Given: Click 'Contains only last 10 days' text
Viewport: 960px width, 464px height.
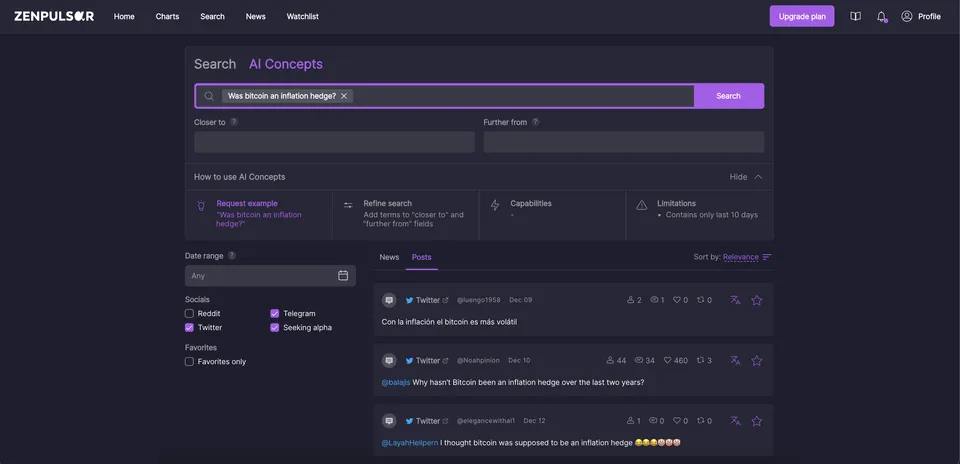Looking at the screenshot, I should 712,215.
